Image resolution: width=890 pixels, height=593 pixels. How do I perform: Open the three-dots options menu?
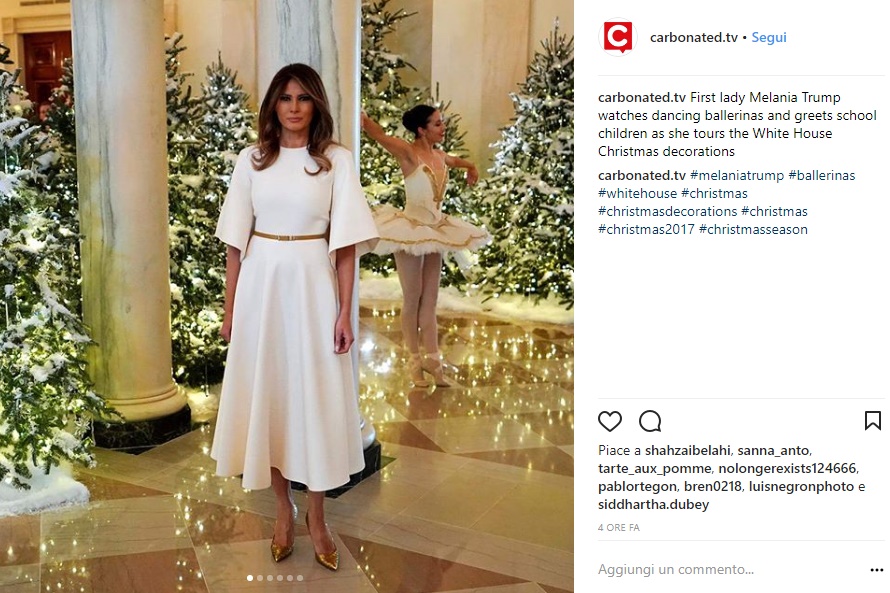pos(876,570)
